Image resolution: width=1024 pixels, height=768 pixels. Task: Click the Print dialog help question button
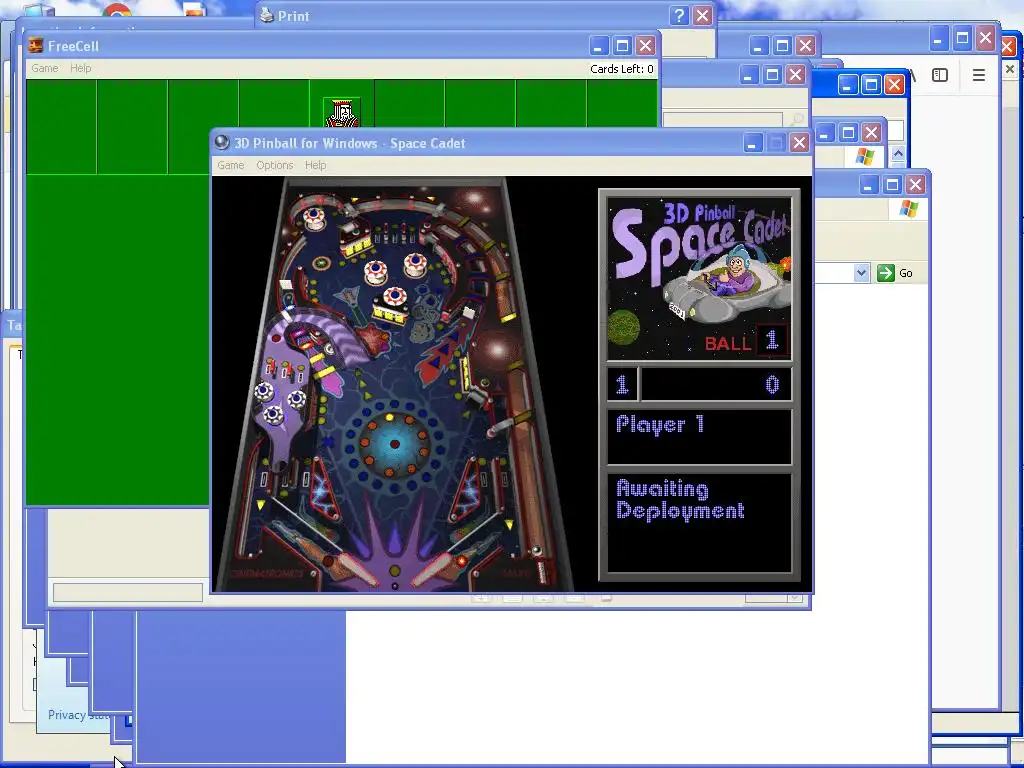[x=679, y=16]
